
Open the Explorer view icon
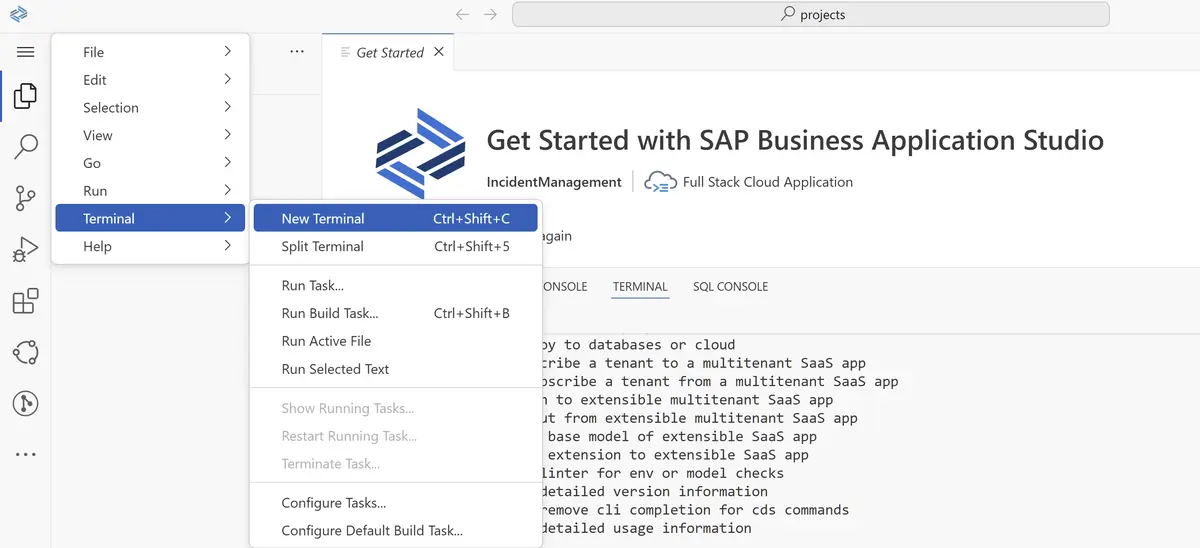tap(26, 96)
